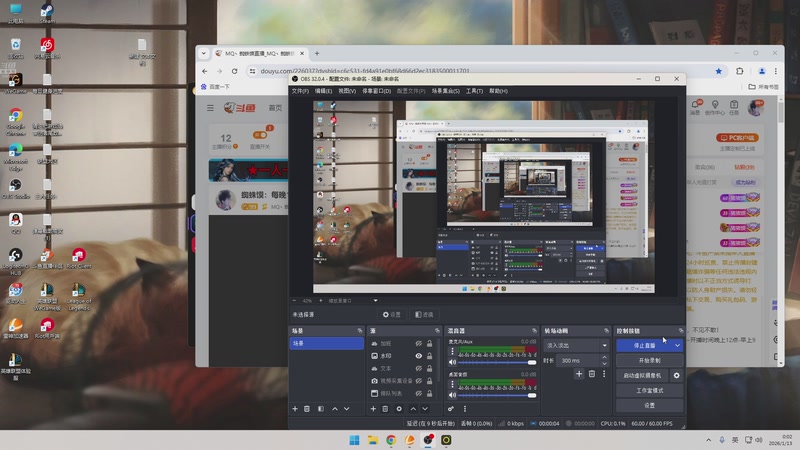Open source properties gear in sources toolbar
Screen dimensions: 800x450
[x=399, y=409]
